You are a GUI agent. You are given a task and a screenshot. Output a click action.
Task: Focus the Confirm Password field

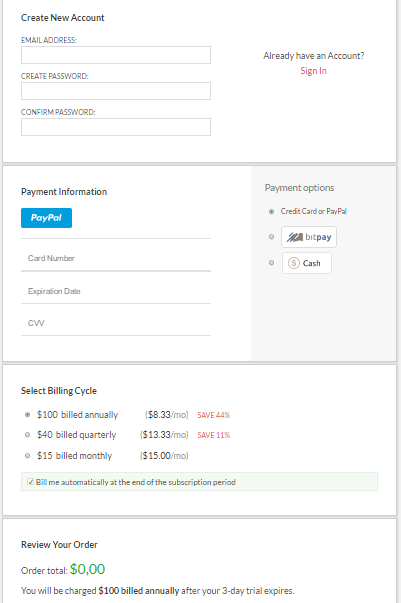(116, 127)
